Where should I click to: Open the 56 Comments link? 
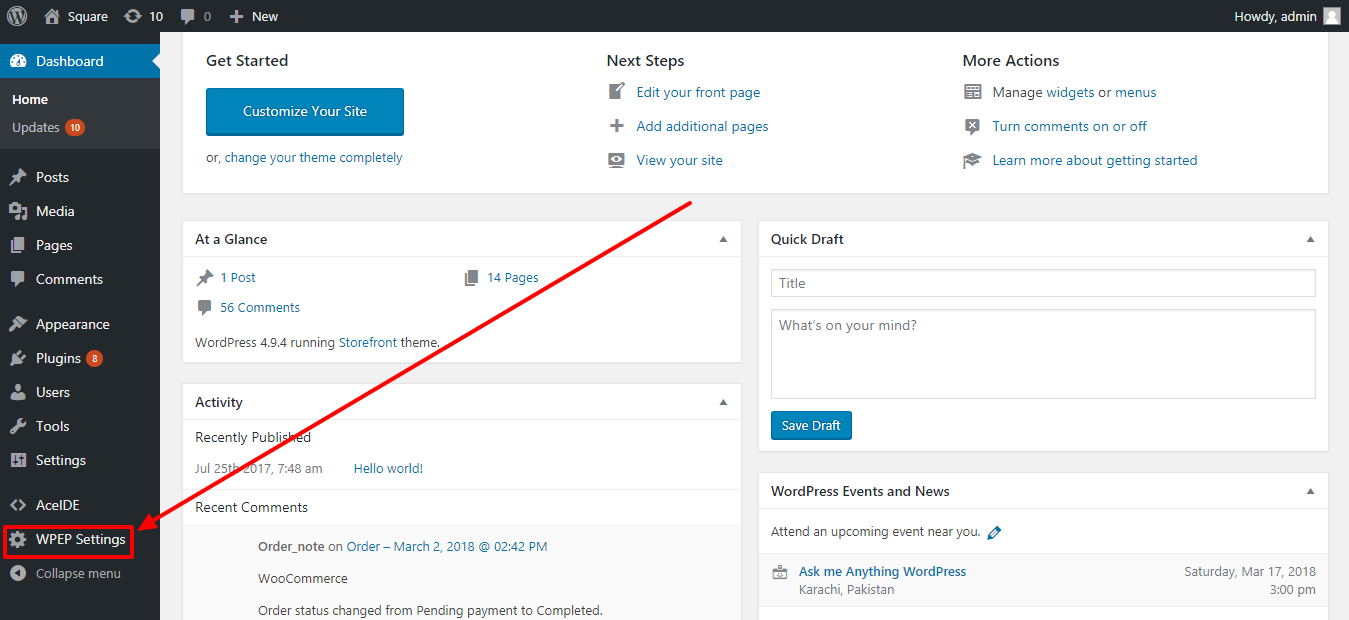tap(260, 307)
